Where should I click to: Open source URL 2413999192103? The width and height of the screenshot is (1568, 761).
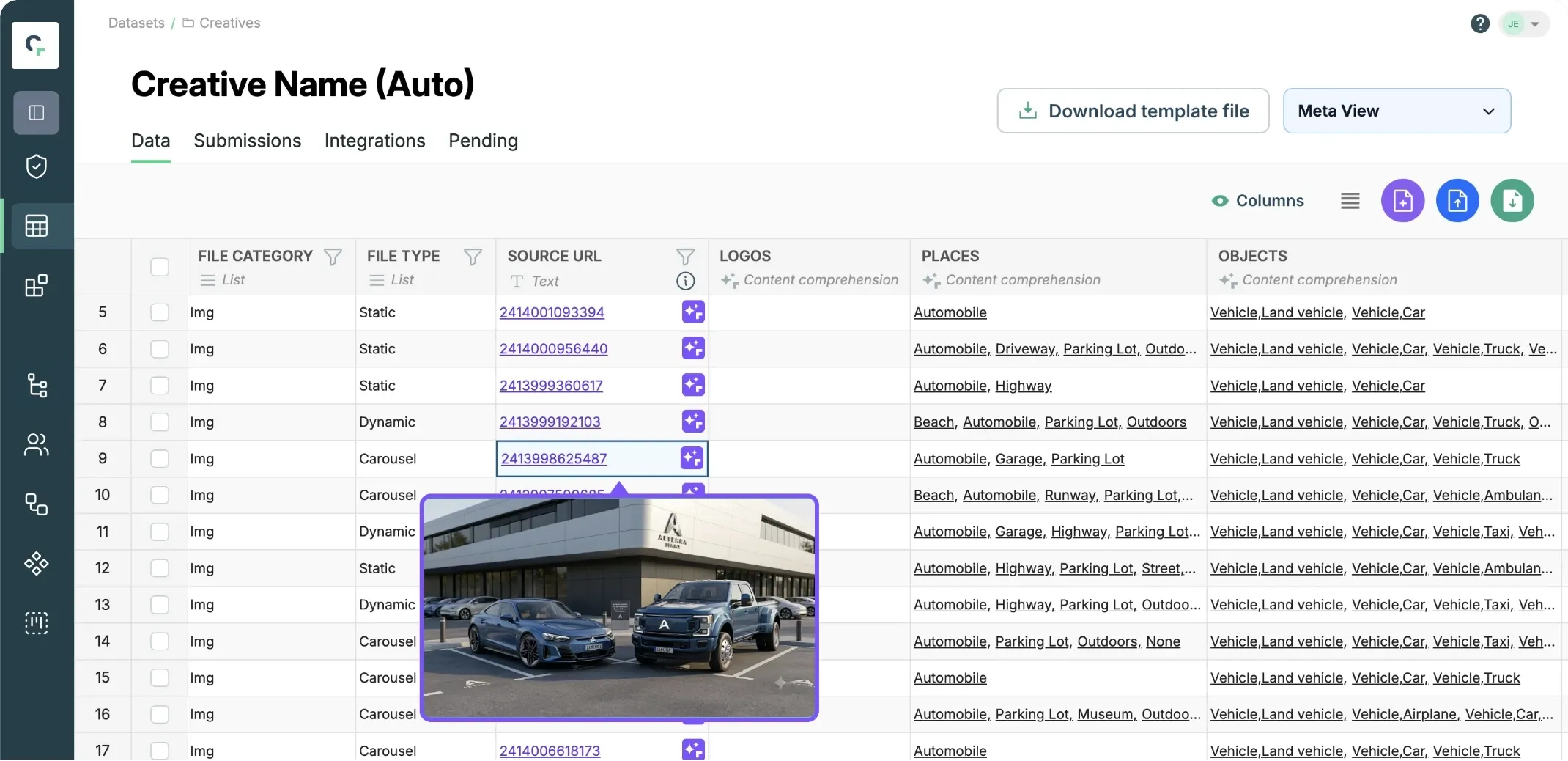pos(550,422)
